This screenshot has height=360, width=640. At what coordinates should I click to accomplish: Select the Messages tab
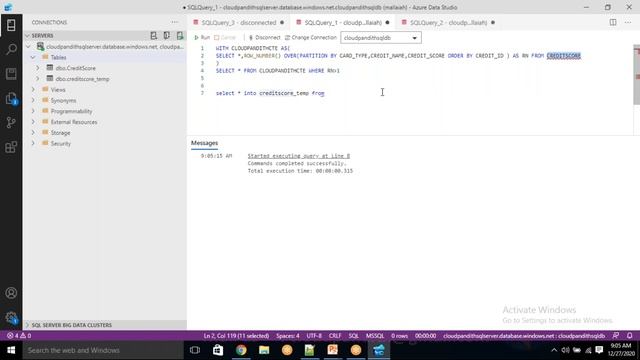click(204, 143)
